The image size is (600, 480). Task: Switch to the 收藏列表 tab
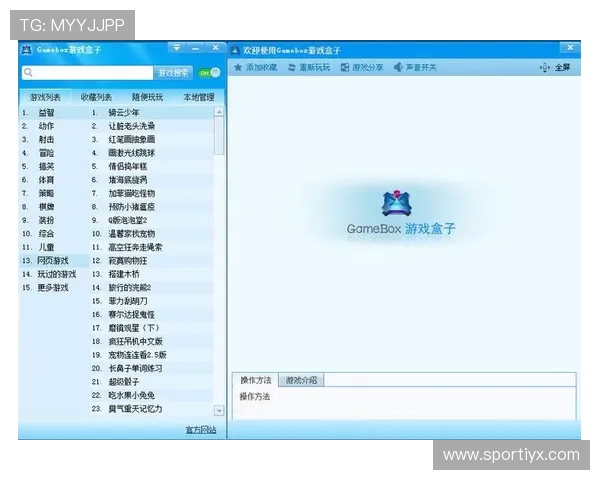point(96,97)
